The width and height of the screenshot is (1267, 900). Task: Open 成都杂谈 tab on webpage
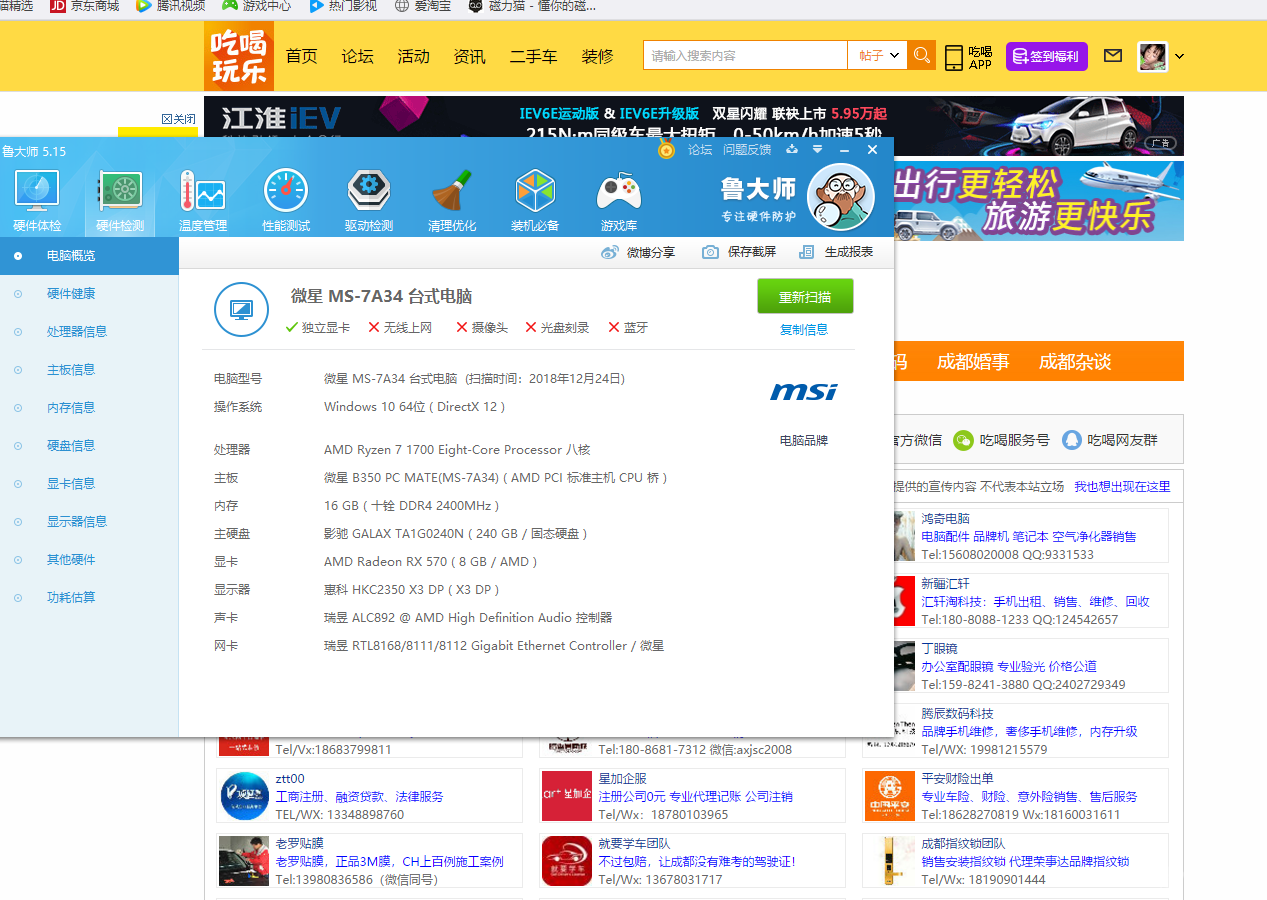[1075, 362]
